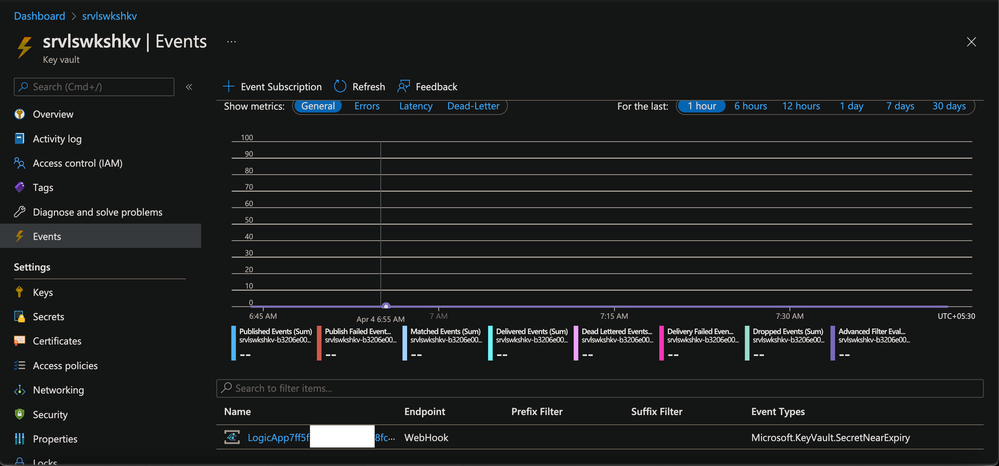The height and width of the screenshot is (466, 999).
Task: Sort by the Prefix Filter column header
Action: point(536,412)
